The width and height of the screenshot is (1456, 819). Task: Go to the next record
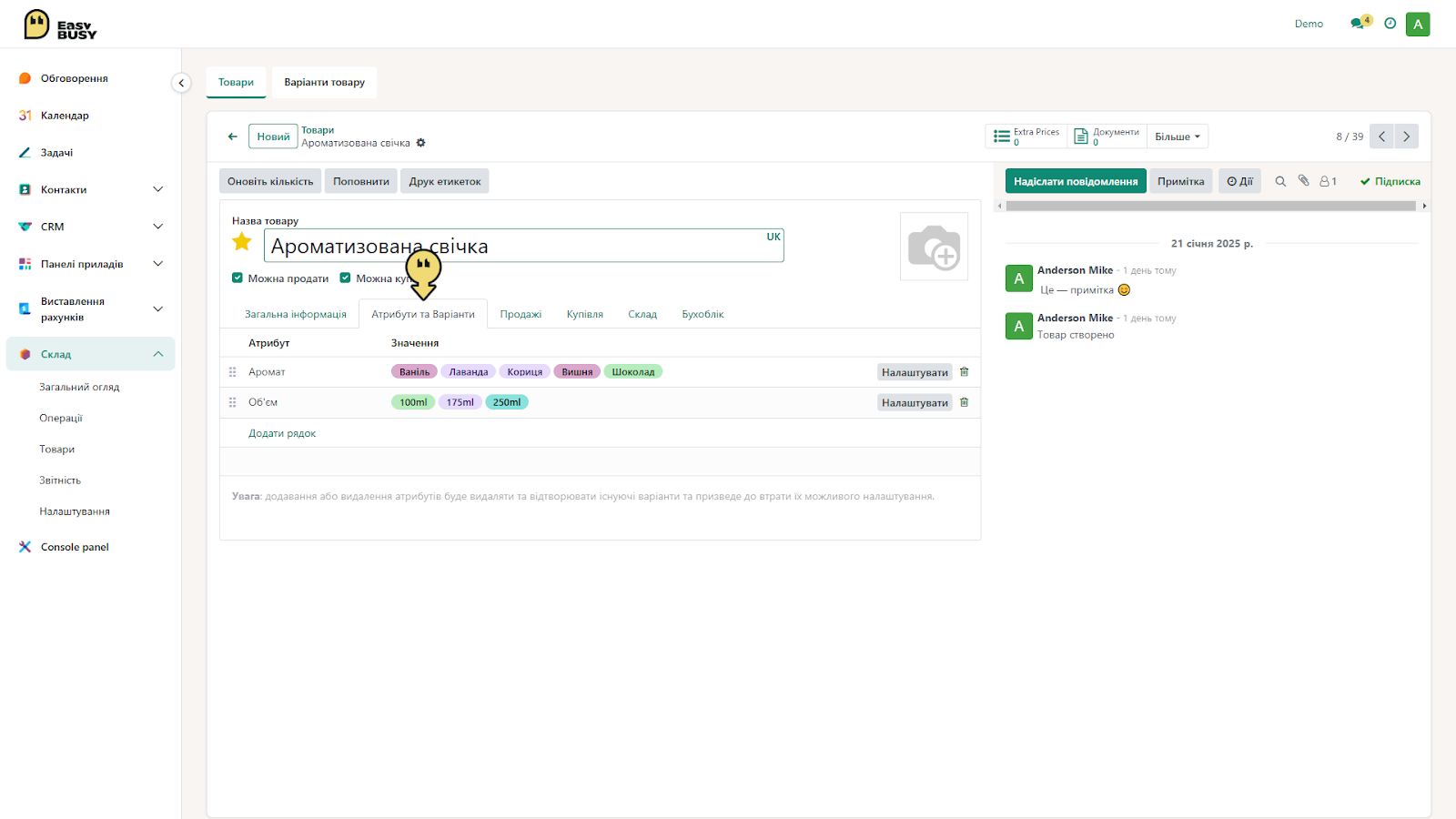coord(1406,136)
